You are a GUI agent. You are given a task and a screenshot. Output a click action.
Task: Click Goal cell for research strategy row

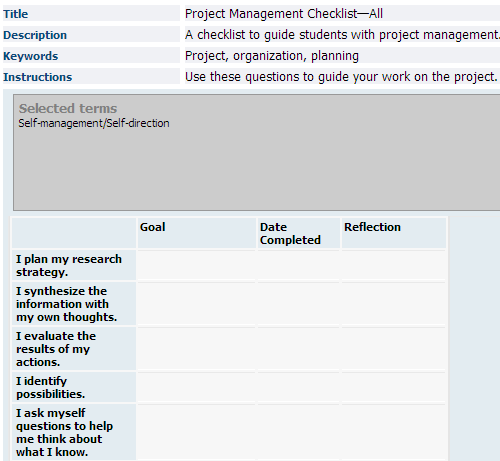196,265
